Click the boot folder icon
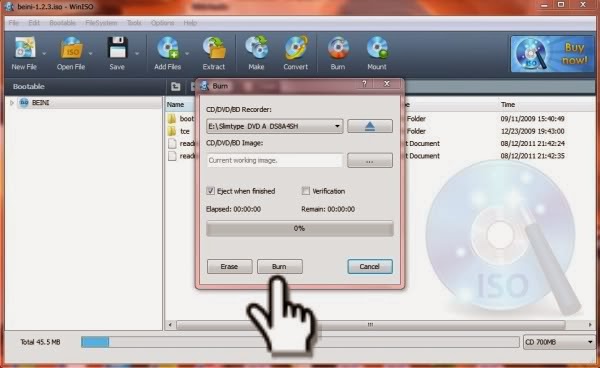This screenshot has width=600, height=368. pos(172,119)
